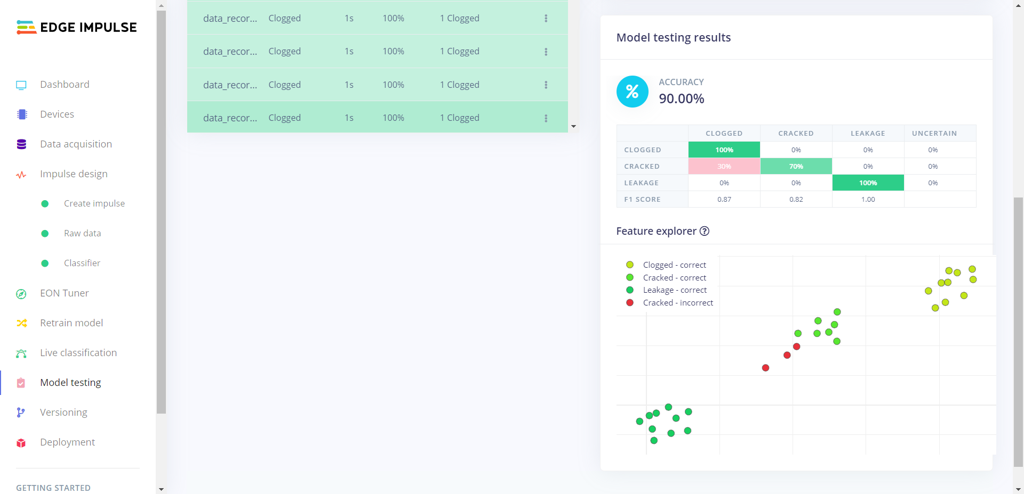
Task: Click the EON Tuner icon
Action: coord(21,294)
